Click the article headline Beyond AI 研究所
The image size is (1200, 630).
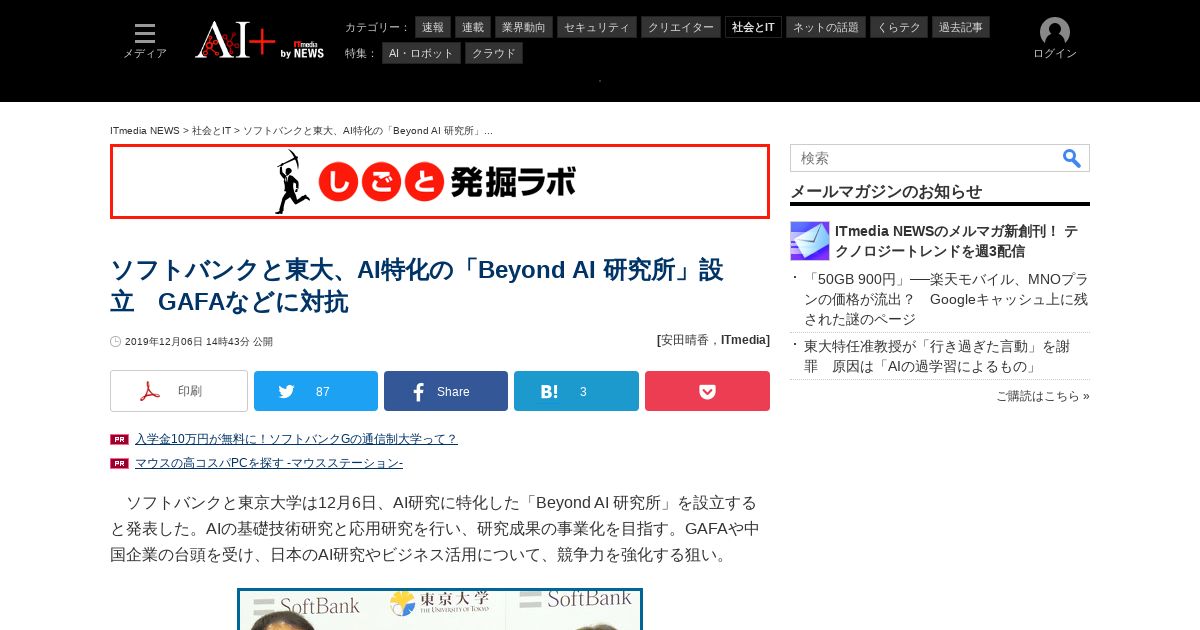tap(417, 286)
